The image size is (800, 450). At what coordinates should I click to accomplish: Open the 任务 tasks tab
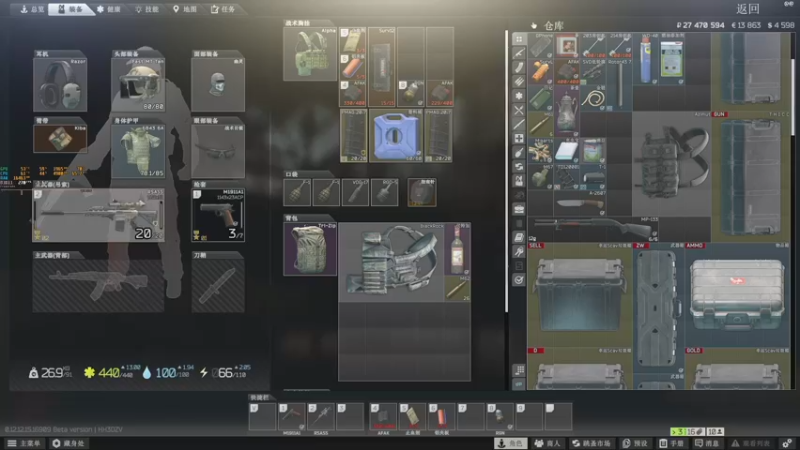223,9
